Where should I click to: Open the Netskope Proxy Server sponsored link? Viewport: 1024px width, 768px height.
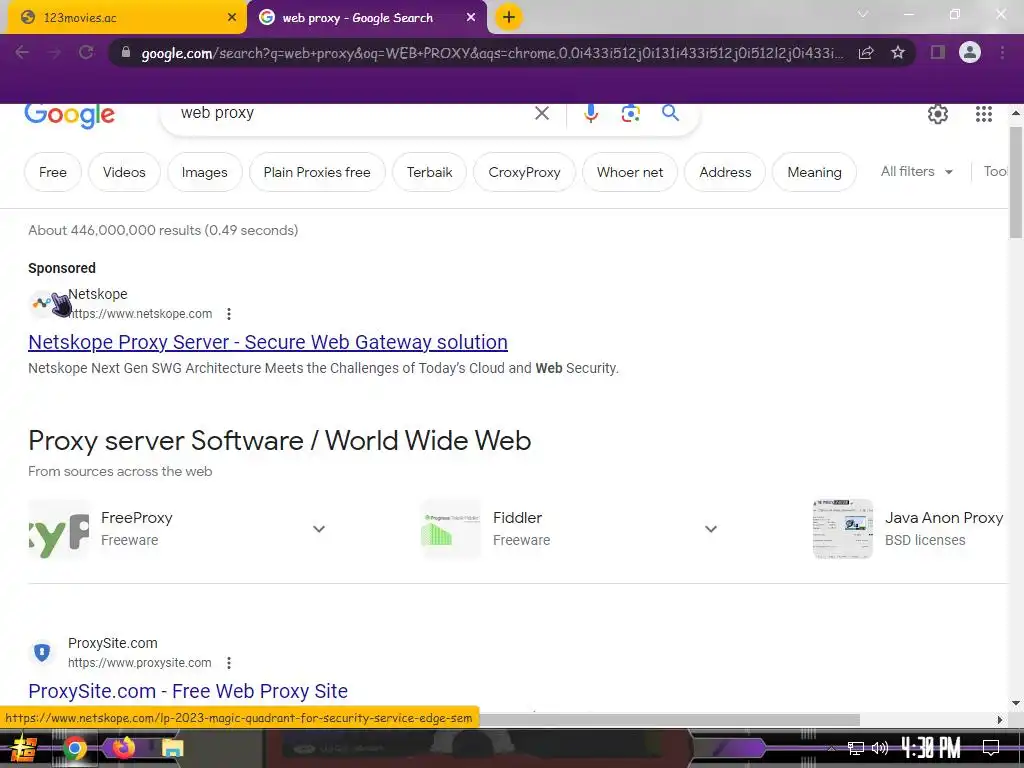coord(268,342)
